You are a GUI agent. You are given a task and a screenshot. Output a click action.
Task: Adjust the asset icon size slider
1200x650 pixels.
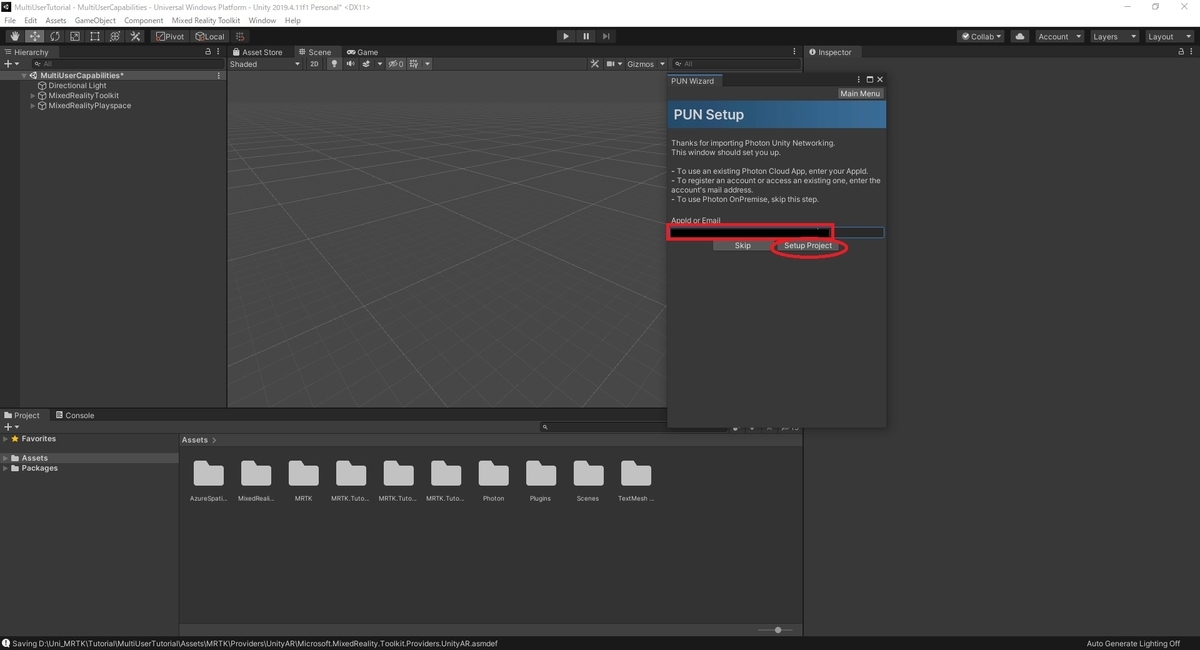777,630
